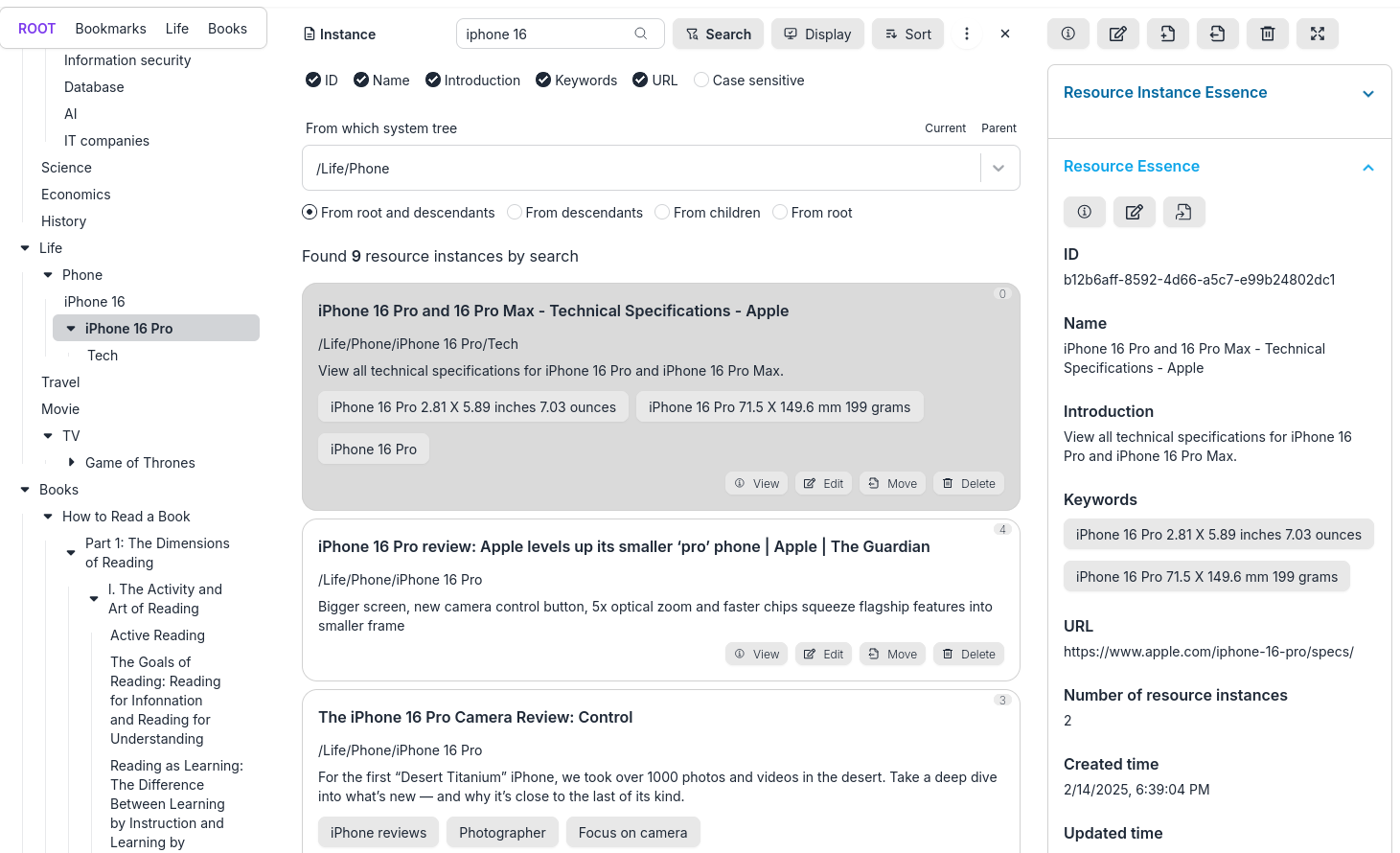Collapse How to Read a Book node
This screenshot has width=1400, height=853.
coord(48,517)
